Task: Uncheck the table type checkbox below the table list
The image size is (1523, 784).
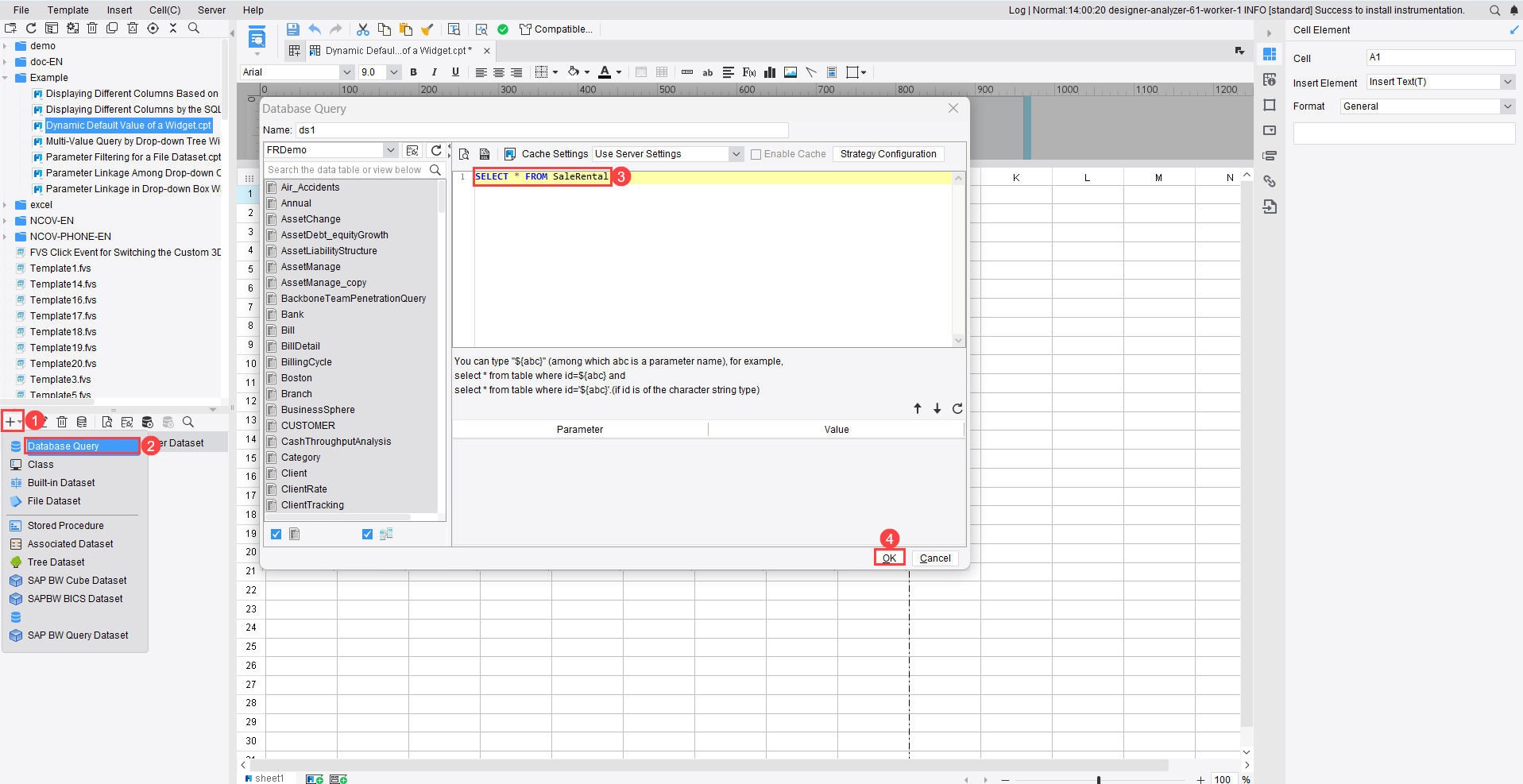Action: (276, 535)
